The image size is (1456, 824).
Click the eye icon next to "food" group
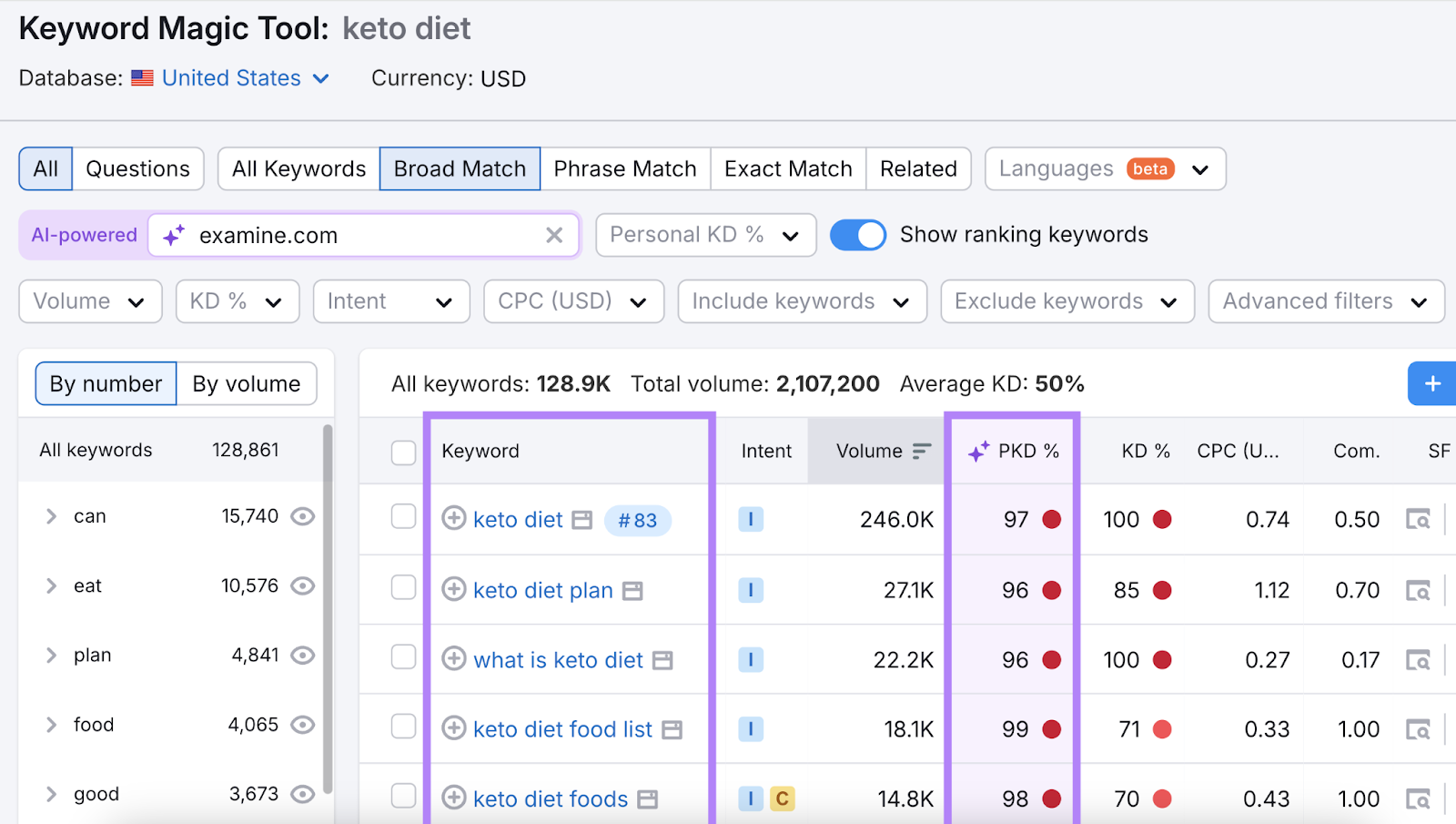pyautogui.click(x=303, y=724)
